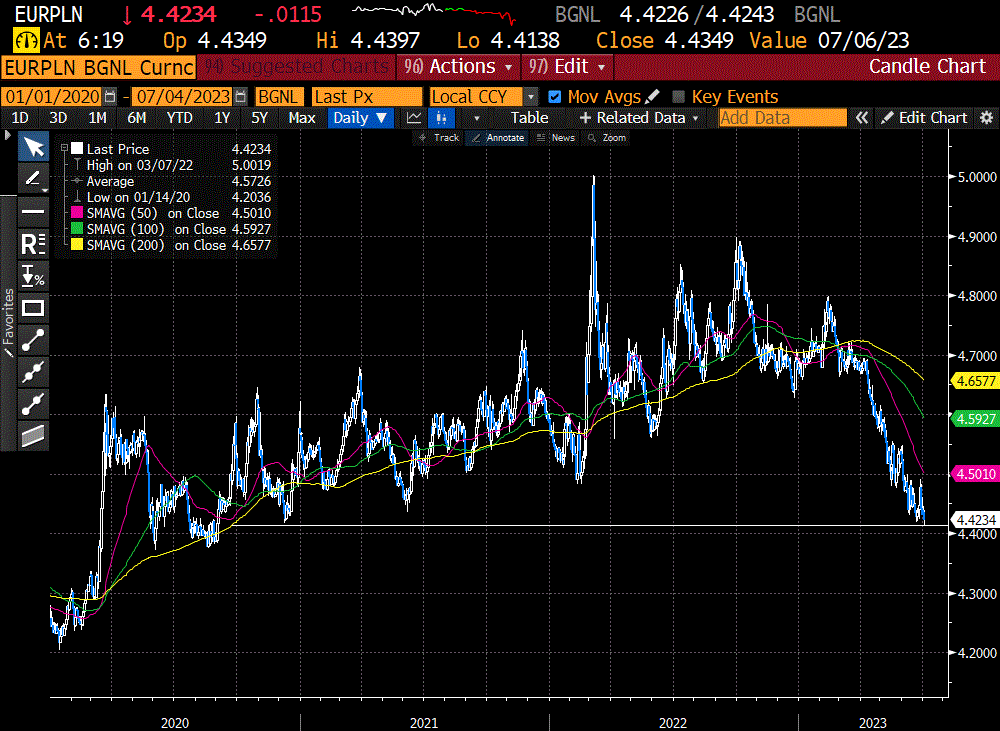Select the 1D range tab
This screenshot has width=1000, height=731.
pyautogui.click(x=20, y=118)
